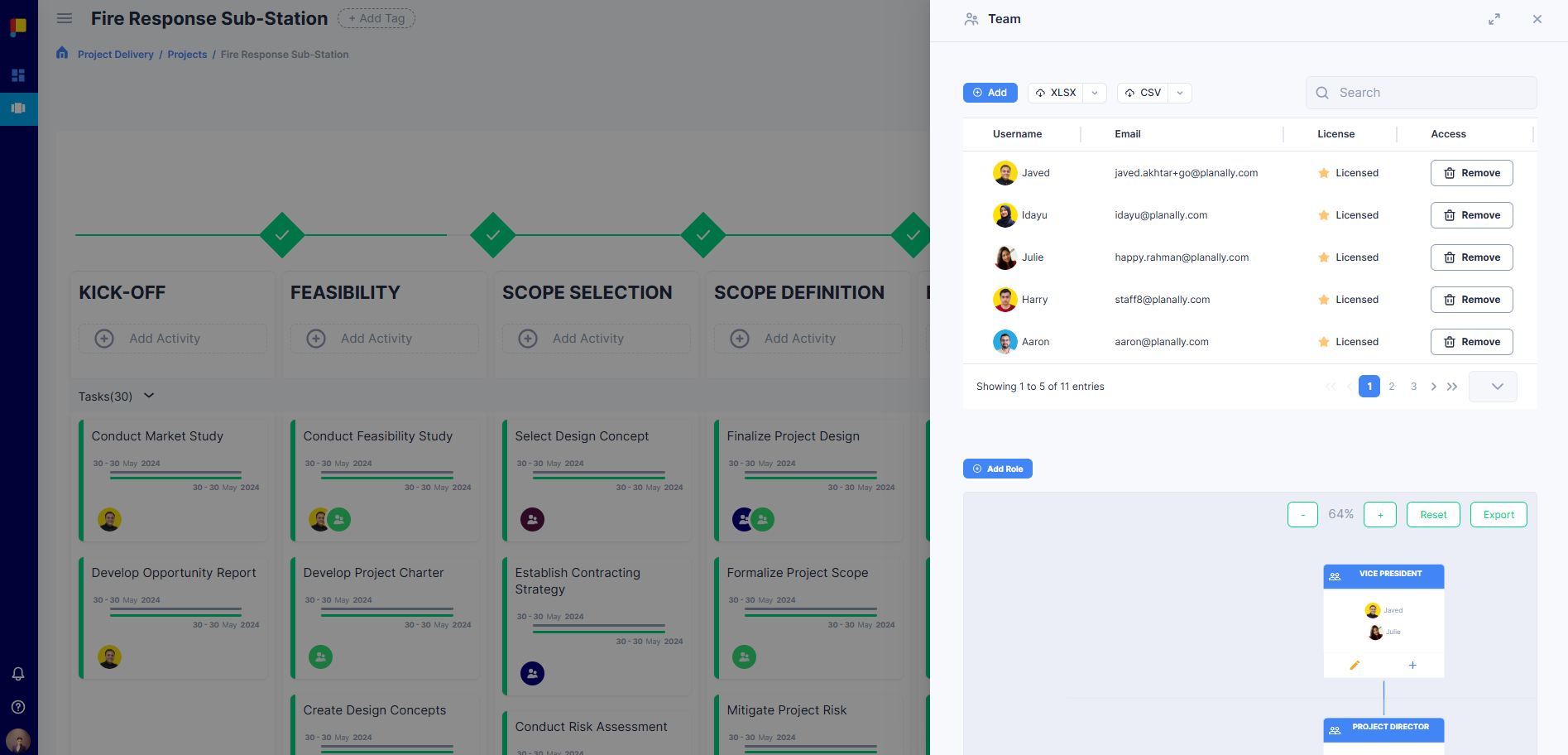This screenshot has width=1568, height=755.
Task: Open the CSV export options dropdown
Action: coord(1180,93)
